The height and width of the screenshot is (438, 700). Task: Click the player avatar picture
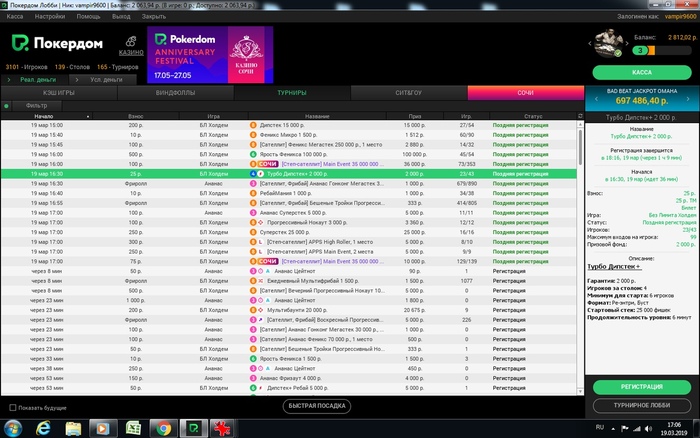point(608,43)
